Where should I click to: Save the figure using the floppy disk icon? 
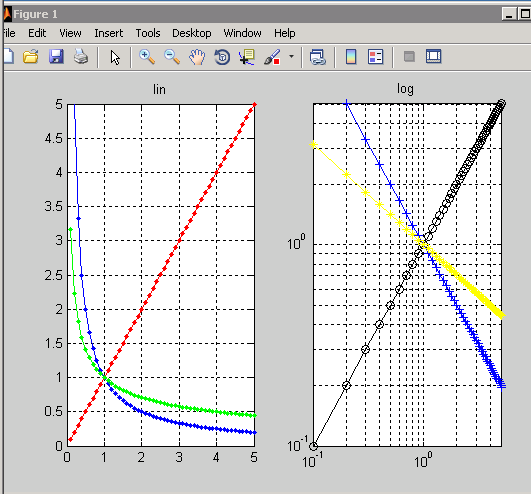point(56,57)
